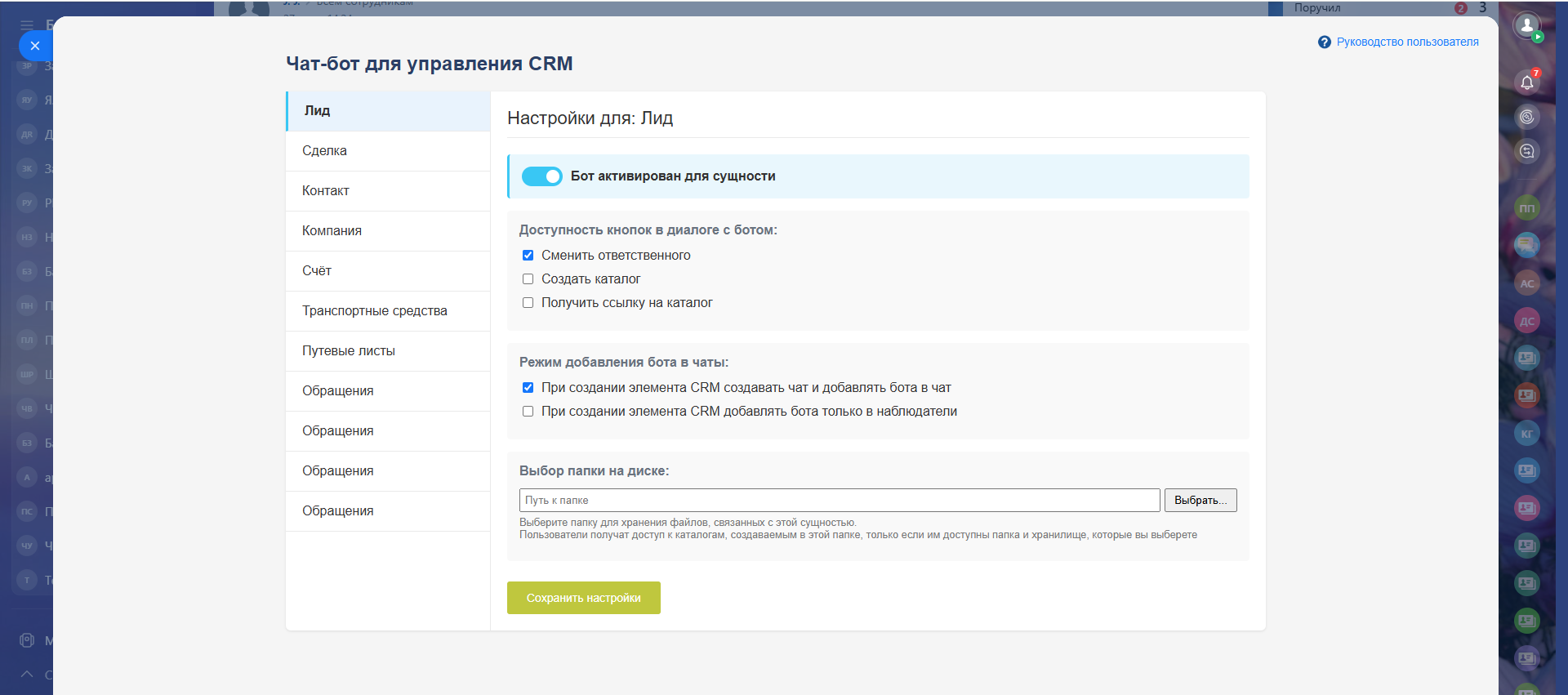Click the 'Путь к папке' input field
Image resolution: width=1568 pixels, height=695 pixels.
tap(839, 500)
